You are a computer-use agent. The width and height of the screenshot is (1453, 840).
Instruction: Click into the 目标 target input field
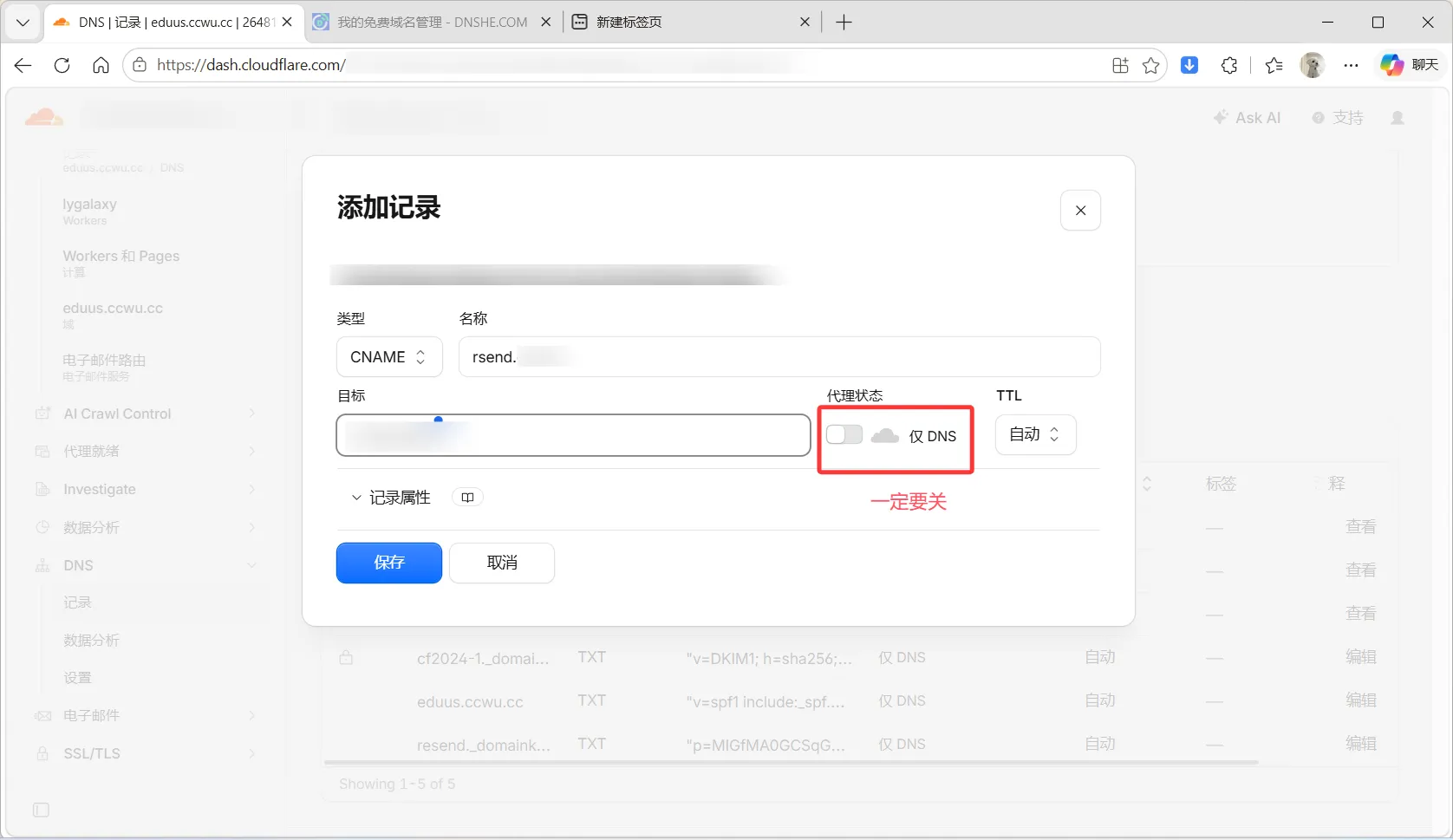573,435
